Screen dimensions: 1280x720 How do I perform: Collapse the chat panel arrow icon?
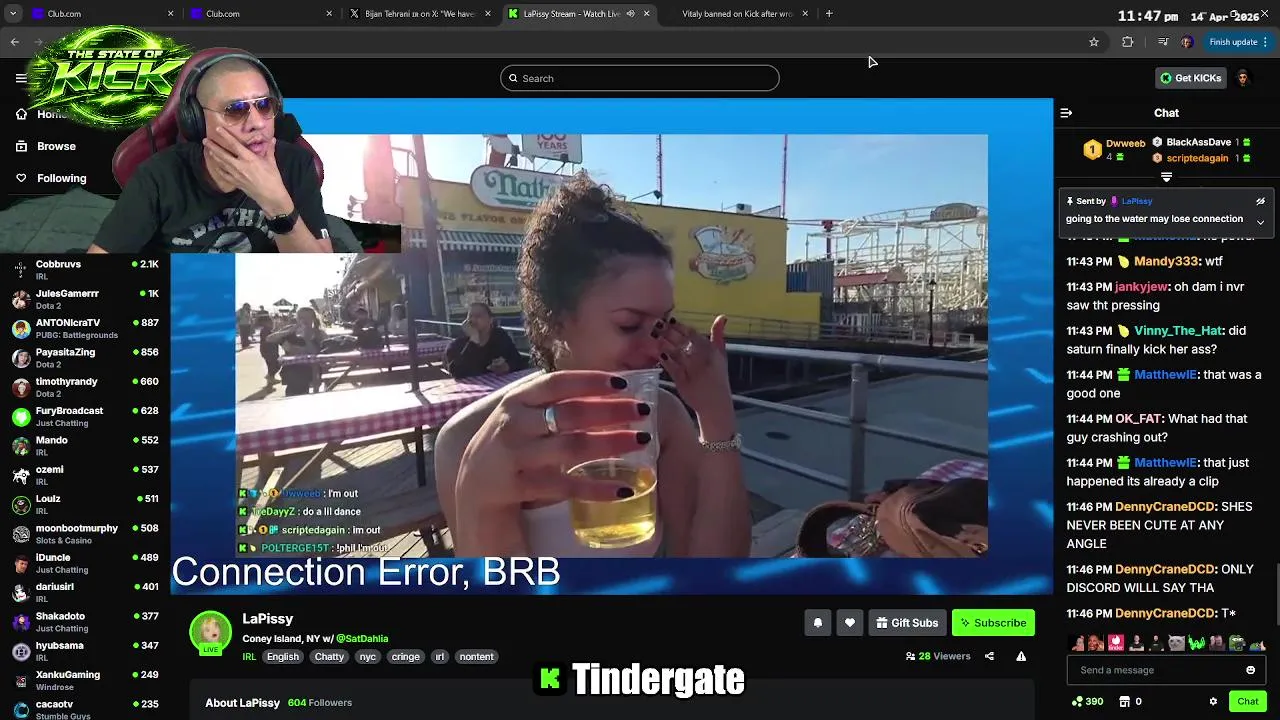point(1066,113)
